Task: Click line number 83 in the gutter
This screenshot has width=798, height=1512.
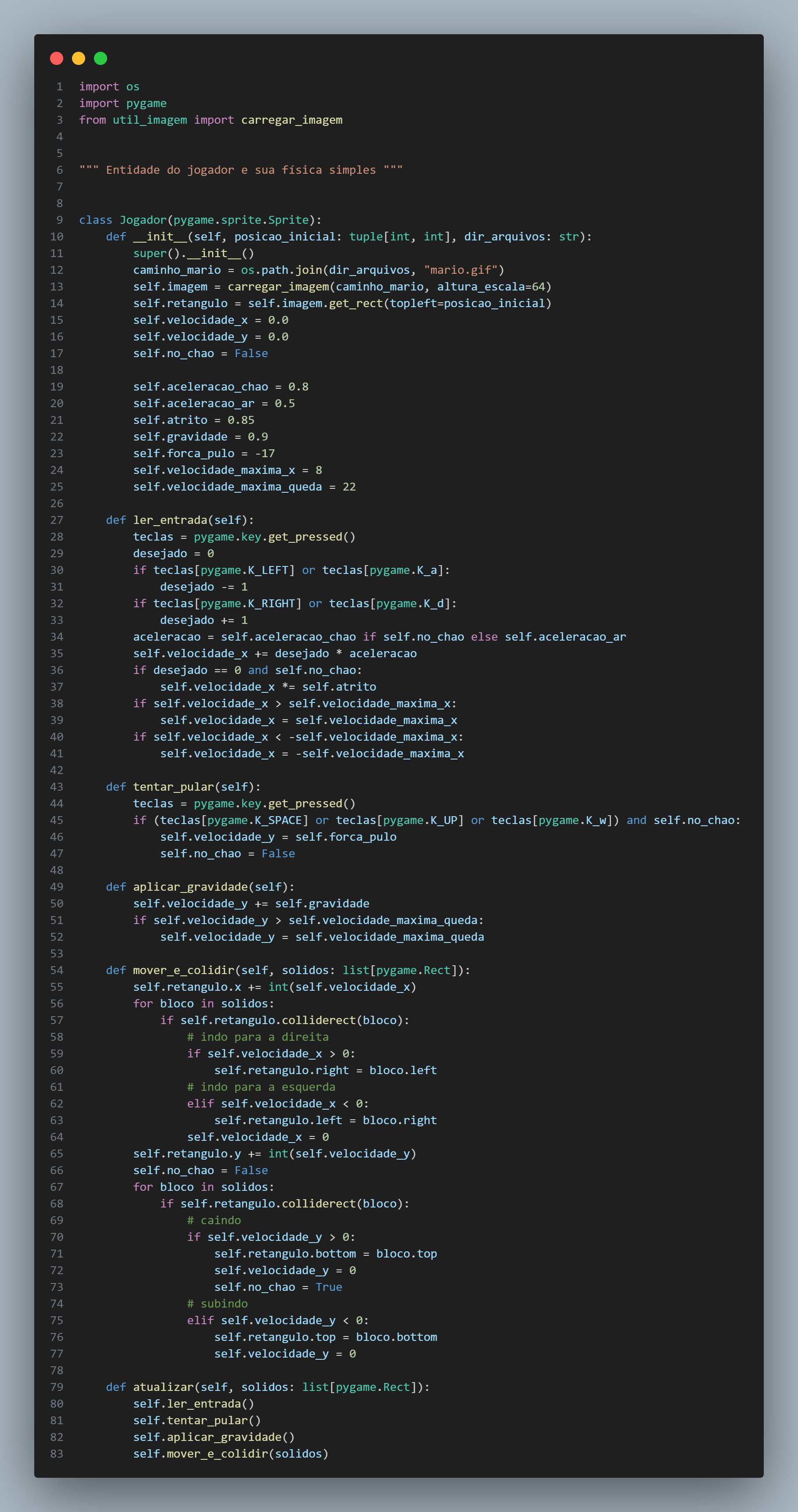Action: pyautogui.click(x=57, y=1453)
